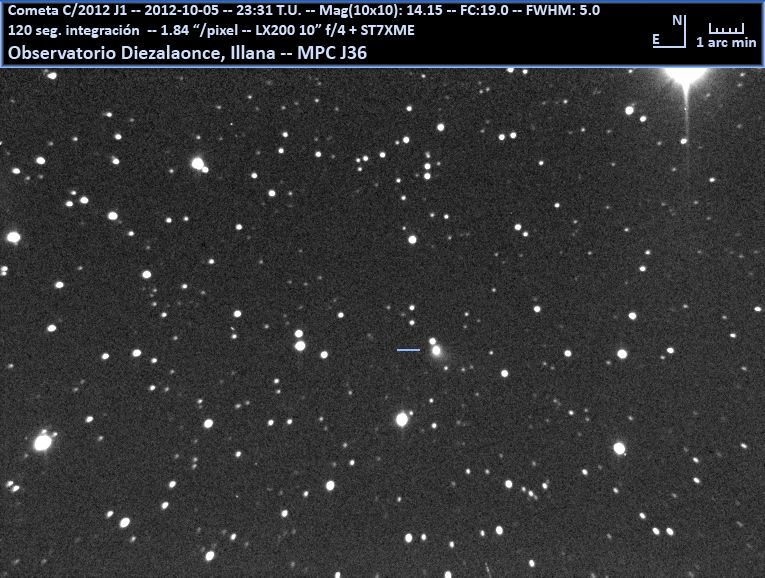Screen dimensions: 765x578
Task: Click the "120 seg. integración" text
Action: tap(74, 30)
